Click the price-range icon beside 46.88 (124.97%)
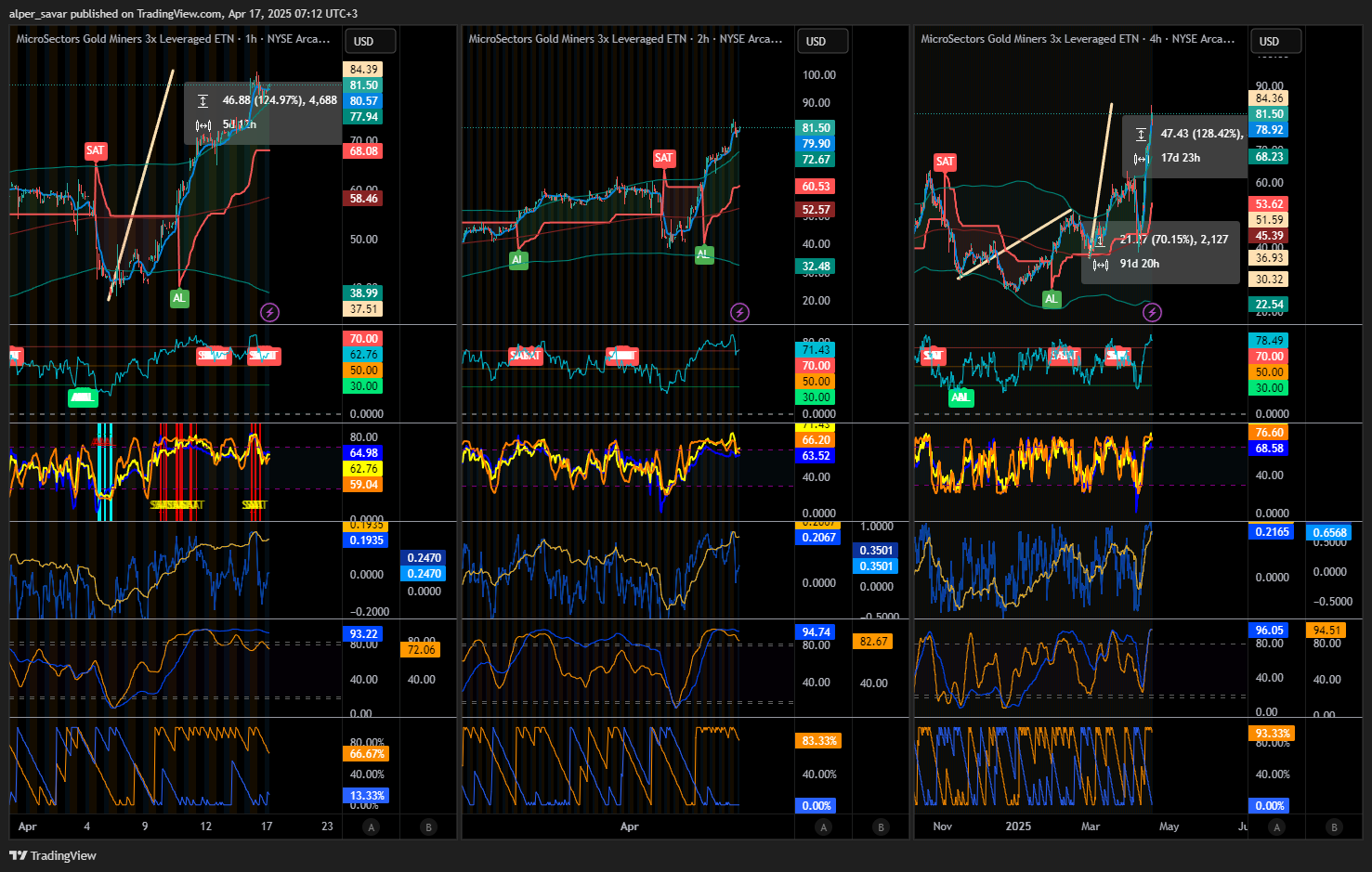This screenshot has width=1372, height=872. coord(203,100)
